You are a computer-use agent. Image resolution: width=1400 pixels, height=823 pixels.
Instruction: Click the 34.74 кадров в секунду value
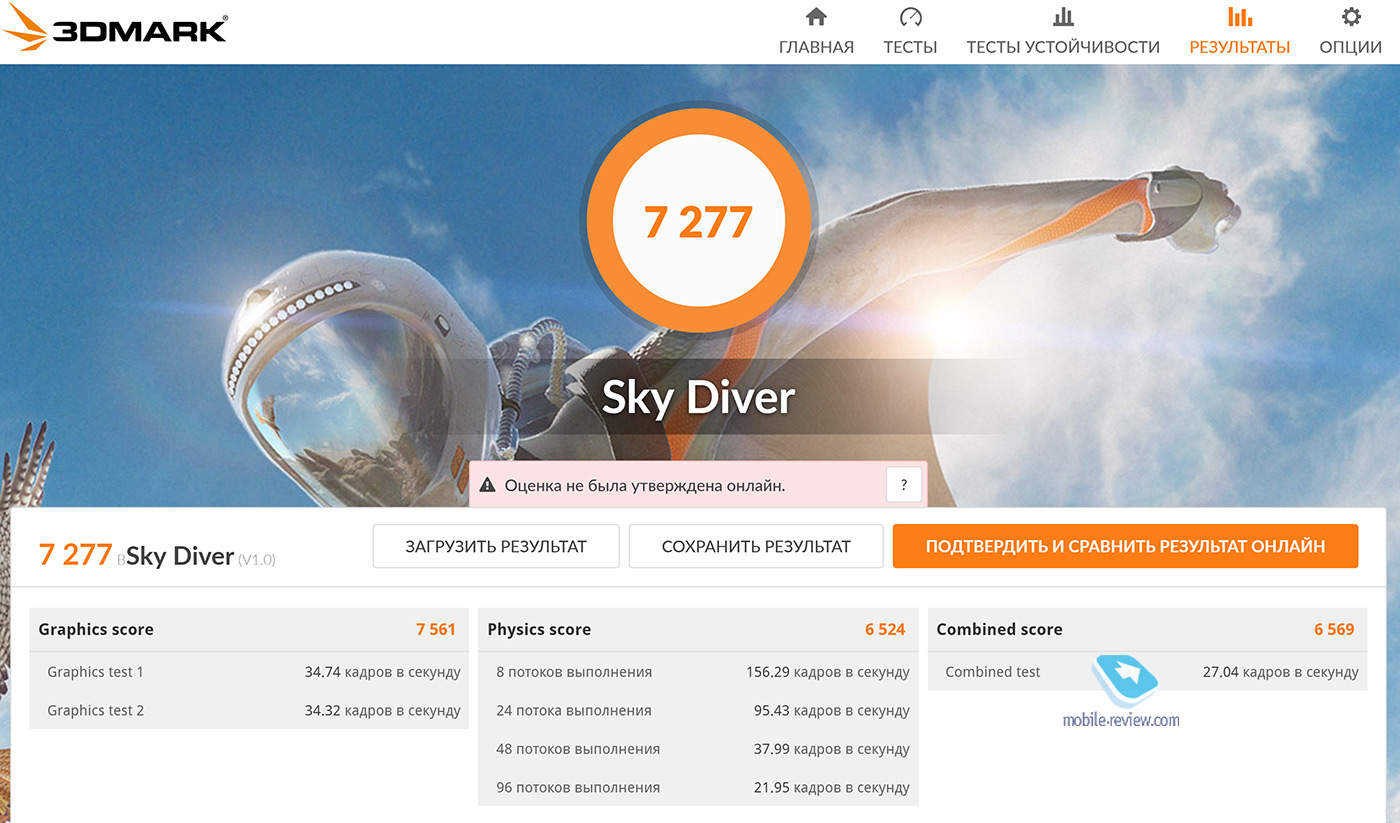point(383,672)
